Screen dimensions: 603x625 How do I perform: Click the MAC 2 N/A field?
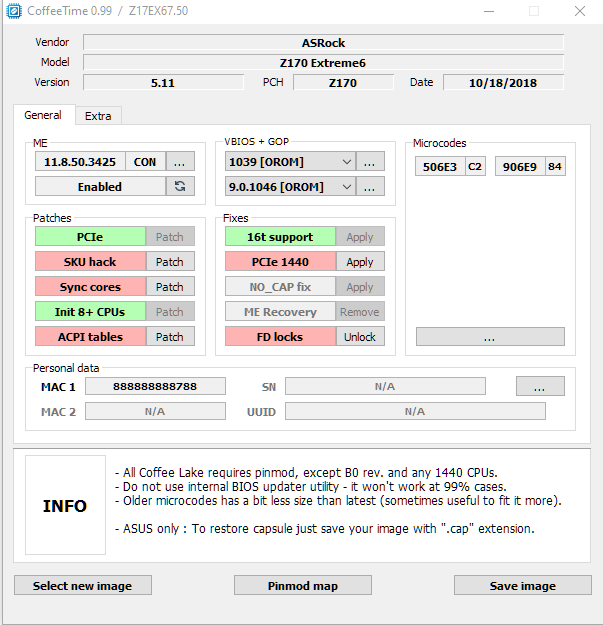[x=155, y=411]
